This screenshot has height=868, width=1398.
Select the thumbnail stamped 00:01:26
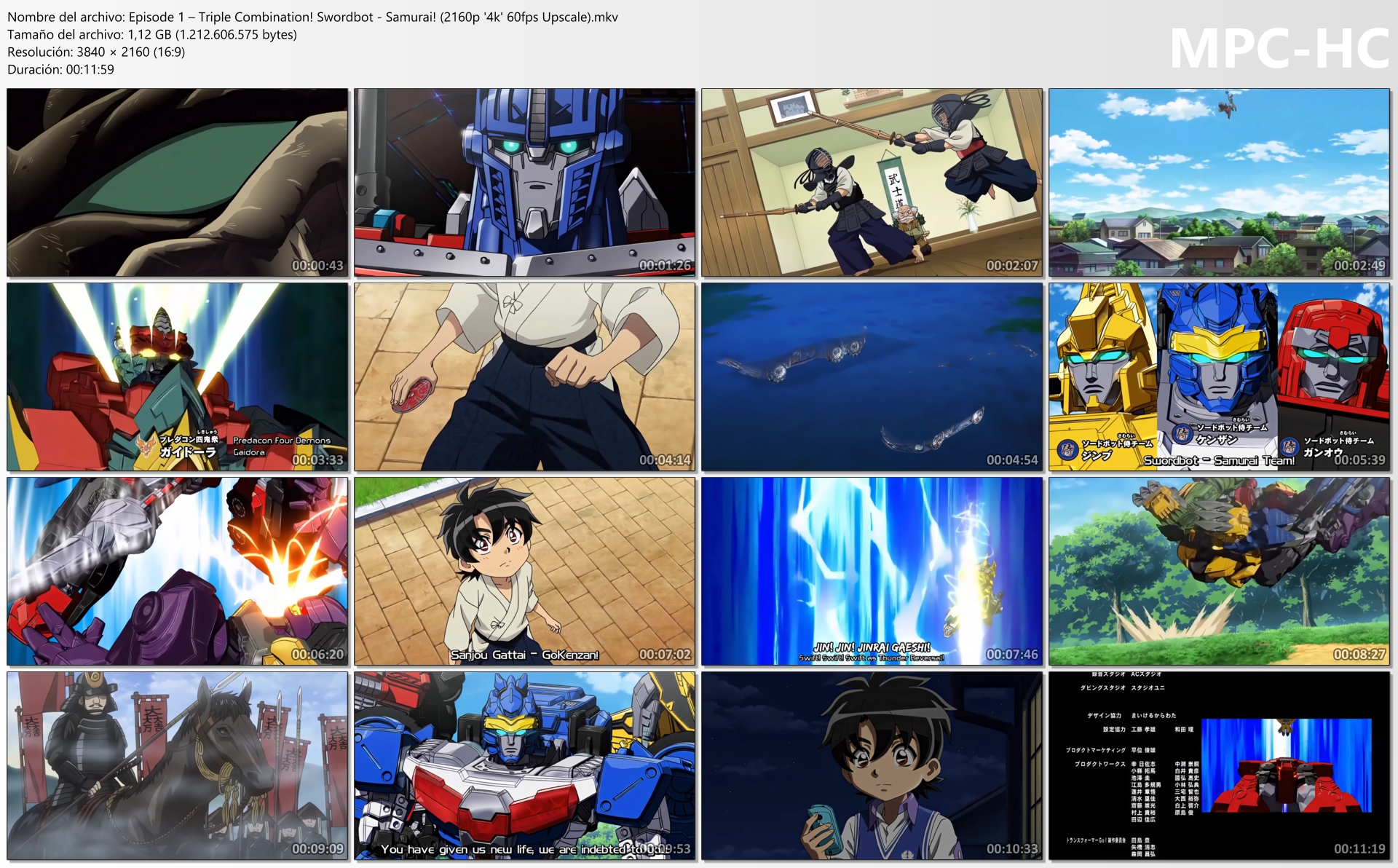tap(525, 183)
